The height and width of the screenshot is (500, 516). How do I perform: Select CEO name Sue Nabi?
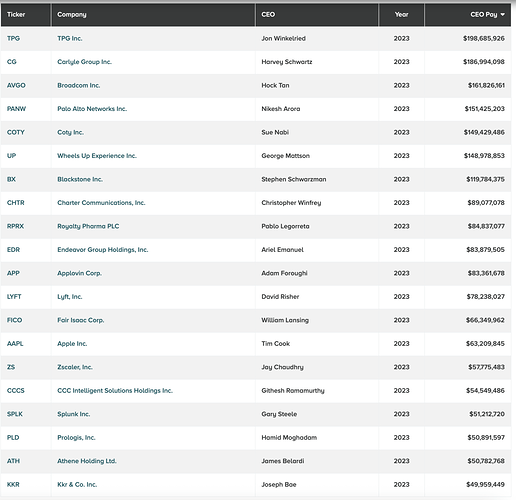point(275,132)
